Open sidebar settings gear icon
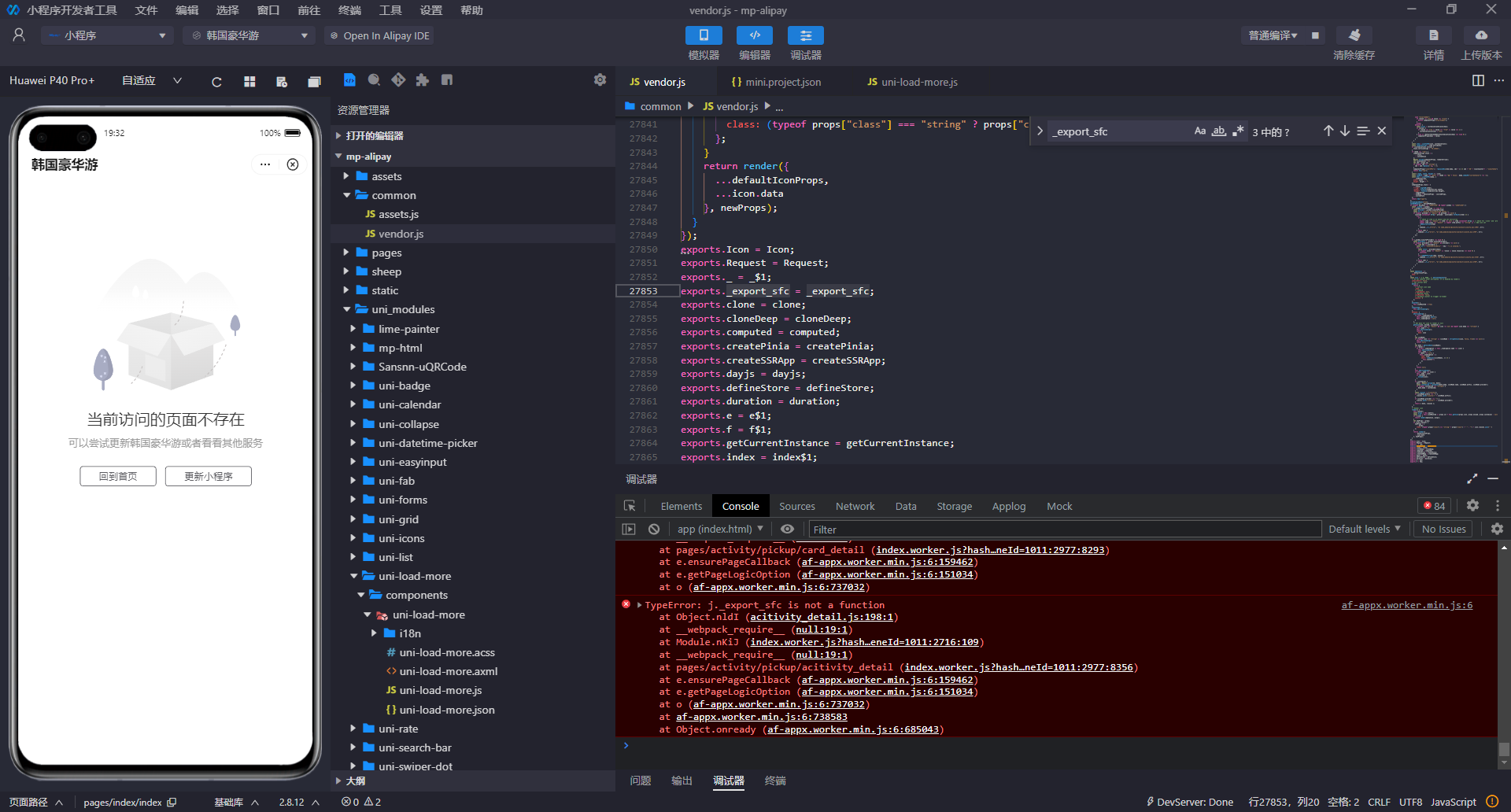This screenshot has height=812, width=1511. click(600, 79)
